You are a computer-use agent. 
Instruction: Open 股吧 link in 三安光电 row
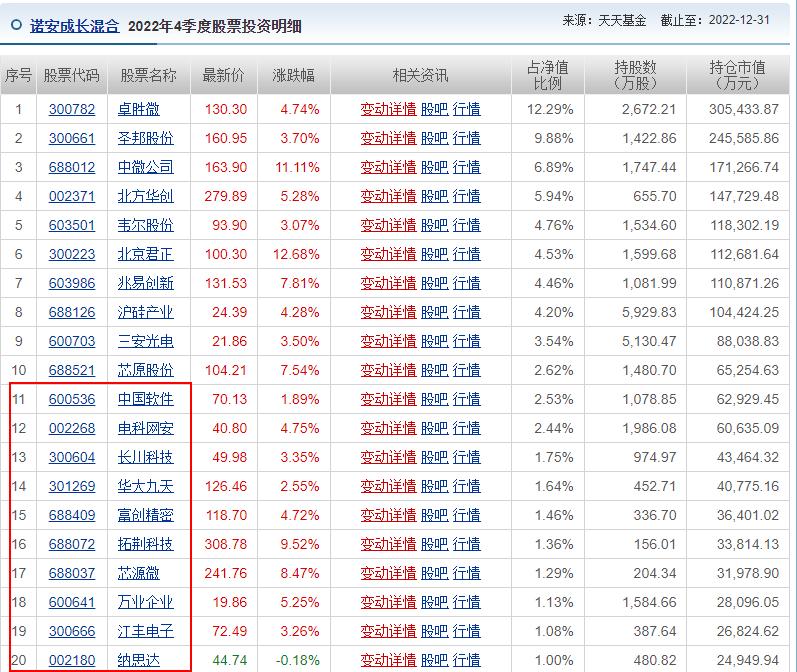435,341
